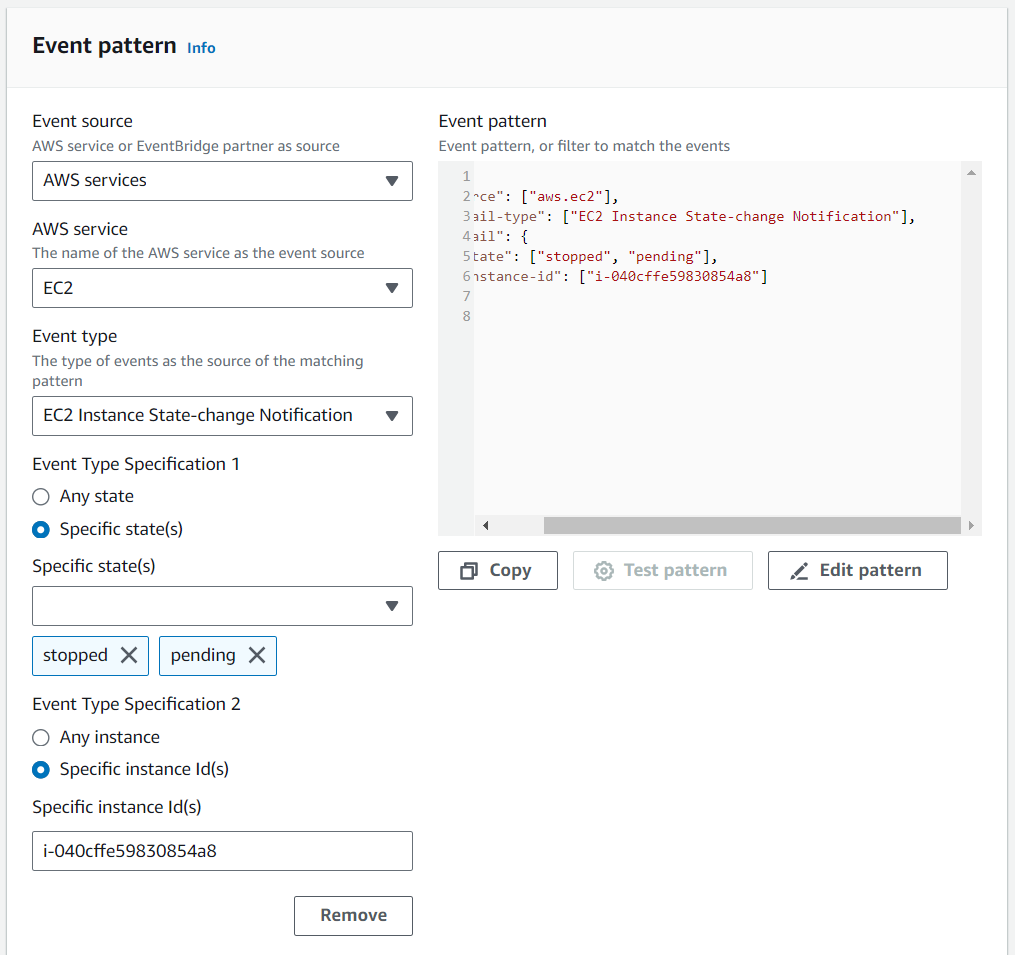Remove the pending state tag
The image size is (1015, 955).
click(x=257, y=655)
